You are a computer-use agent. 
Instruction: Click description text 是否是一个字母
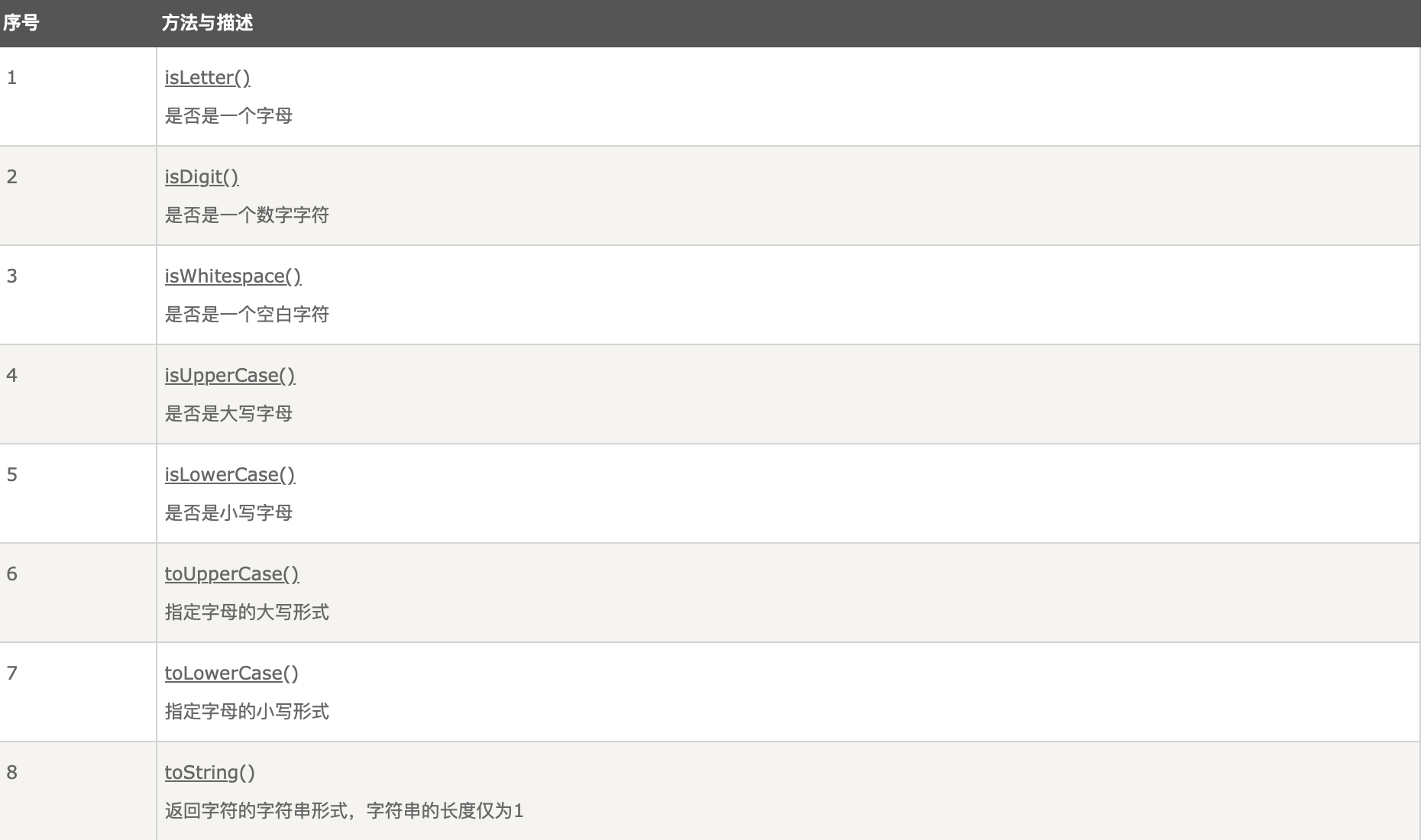pyautogui.click(x=228, y=116)
